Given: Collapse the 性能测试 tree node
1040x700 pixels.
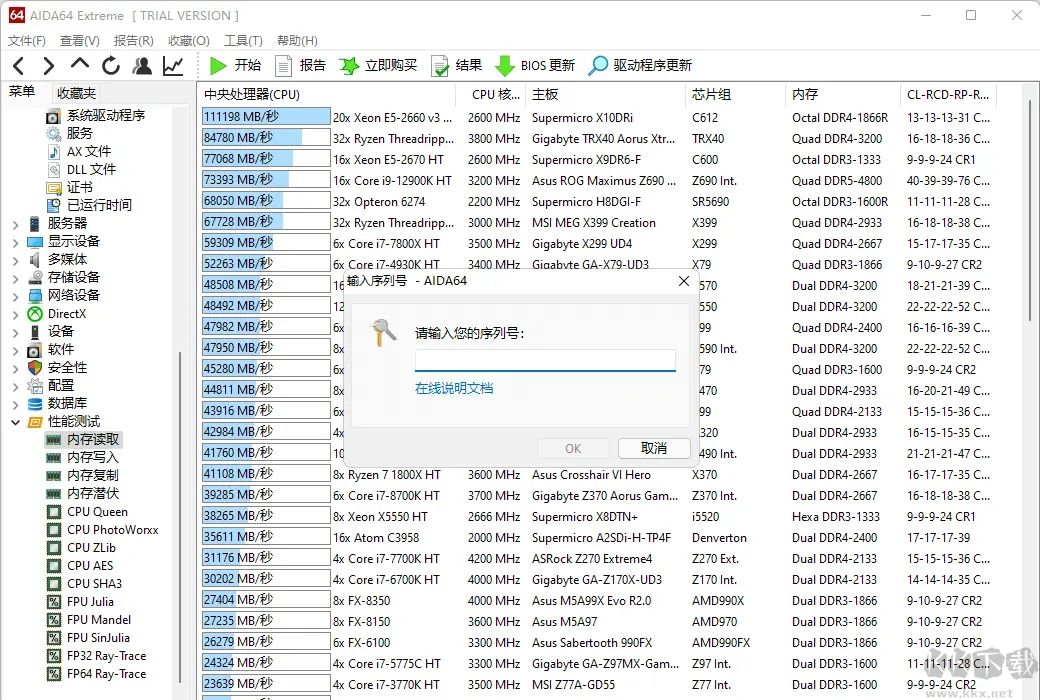Looking at the screenshot, I should [15, 422].
